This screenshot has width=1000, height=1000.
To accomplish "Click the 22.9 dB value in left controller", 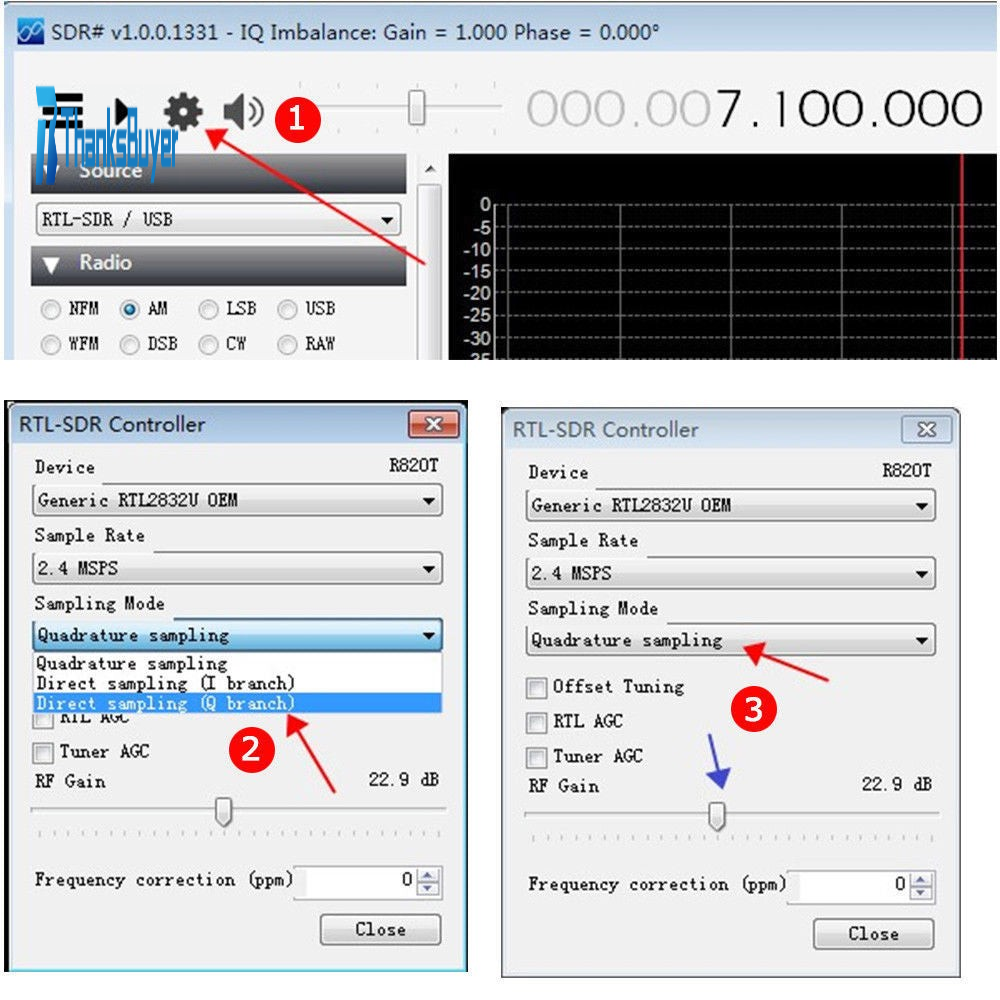I will point(404,780).
